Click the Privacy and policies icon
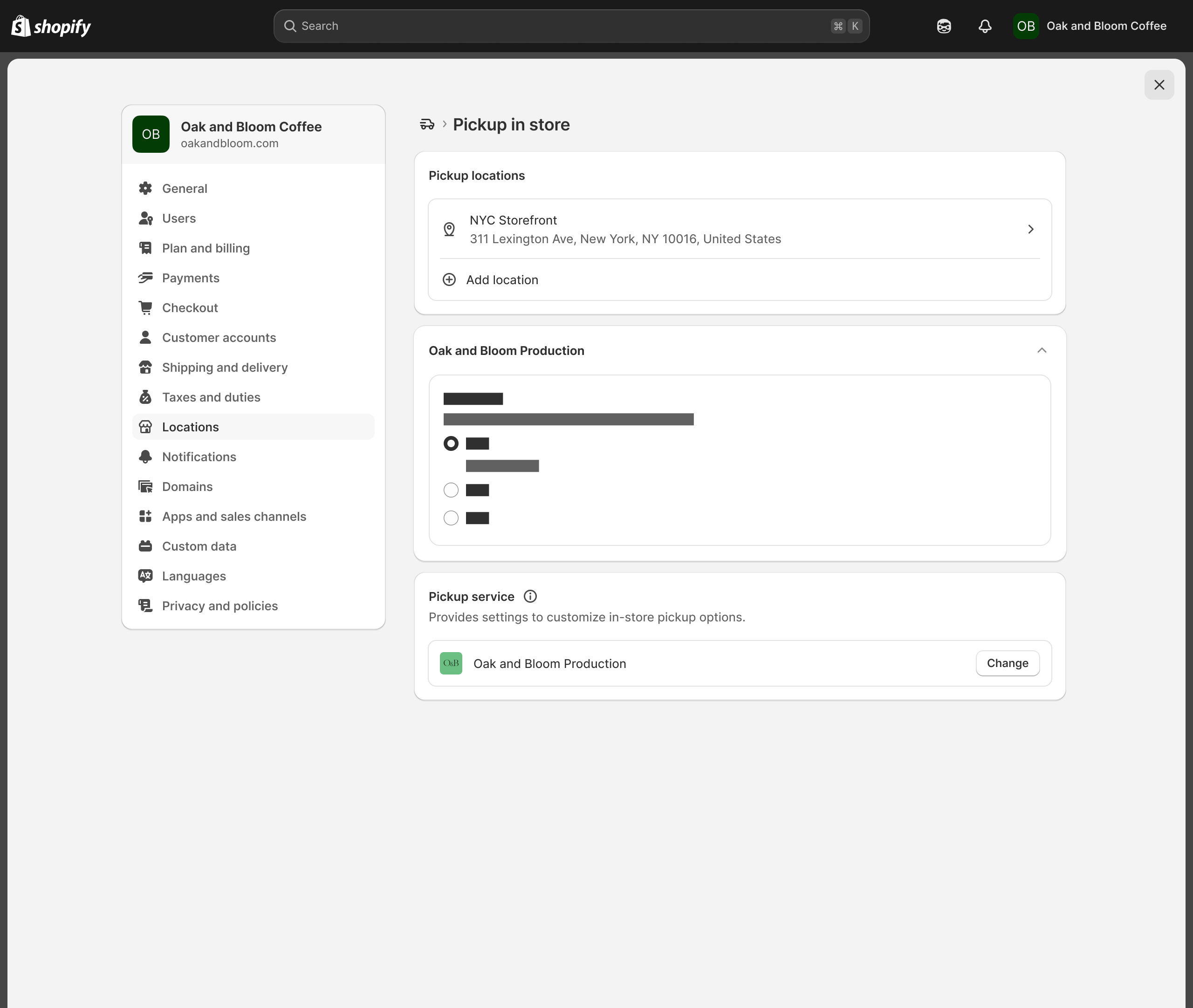Image resolution: width=1193 pixels, height=1008 pixels. pos(145,606)
